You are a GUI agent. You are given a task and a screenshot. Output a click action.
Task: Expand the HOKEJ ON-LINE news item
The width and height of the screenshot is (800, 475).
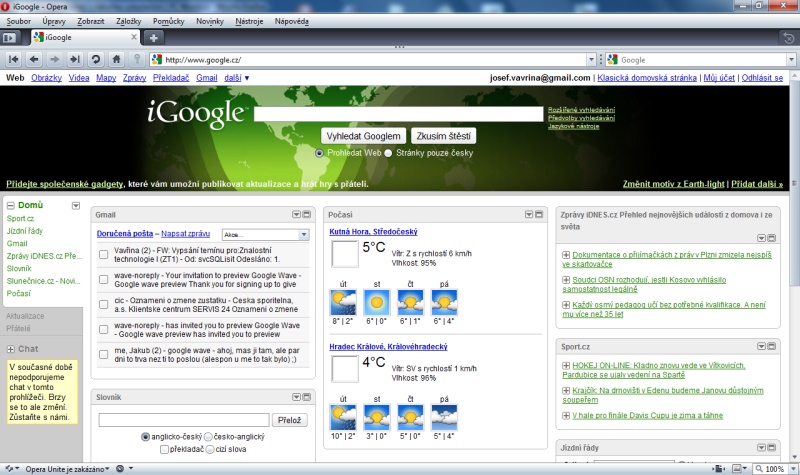pos(566,365)
